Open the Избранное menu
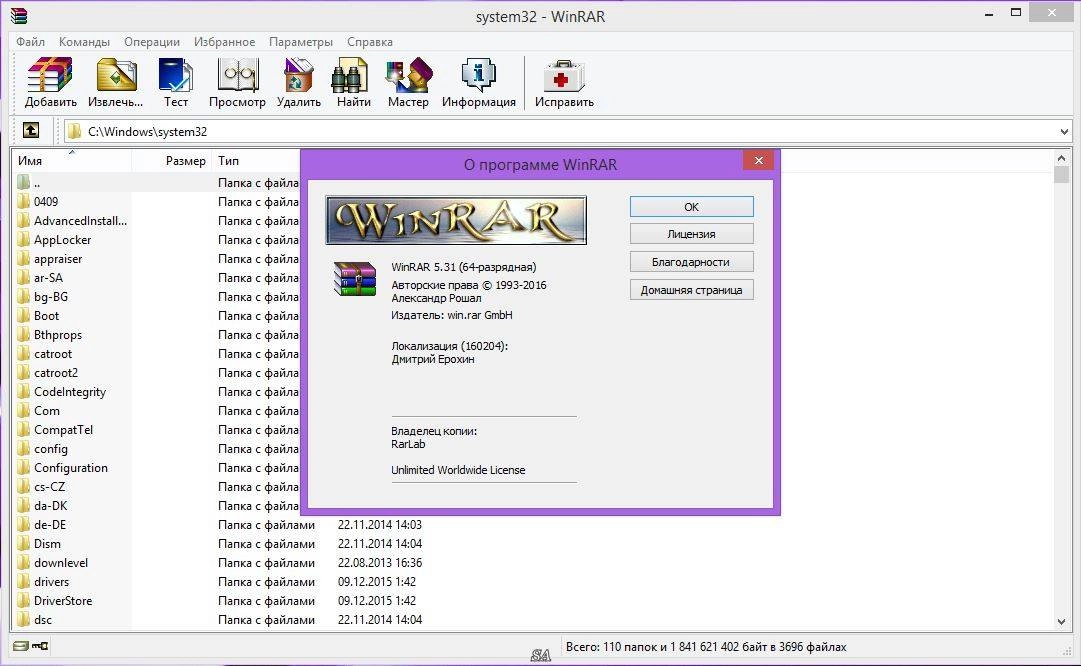This screenshot has height=666, width=1081. coord(224,41)
